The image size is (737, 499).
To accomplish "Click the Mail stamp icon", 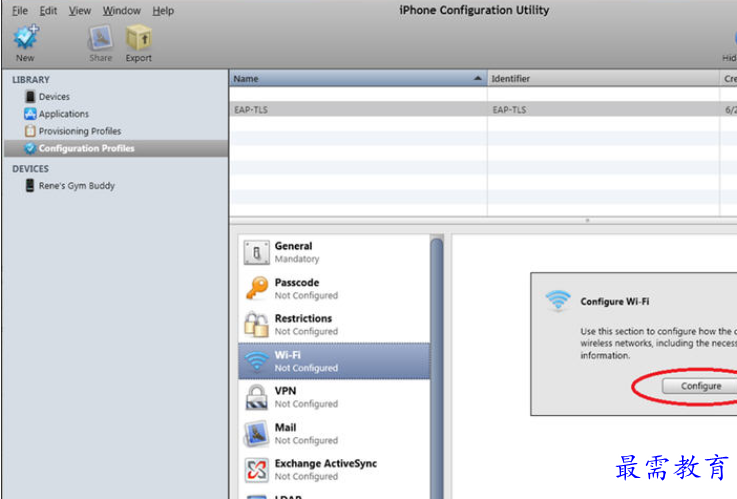I will pyautogui.click(x=257, y=433).
